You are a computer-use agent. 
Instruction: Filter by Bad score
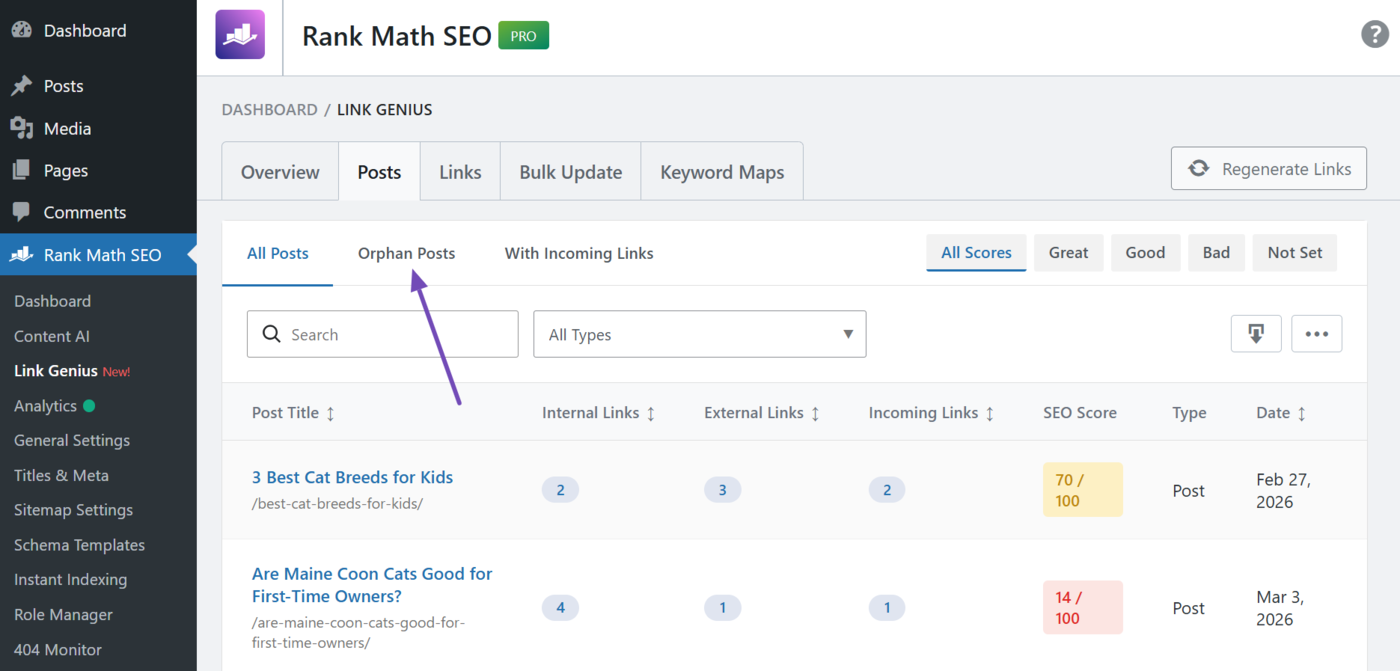pyautogui.click(x=1216, y=253)
